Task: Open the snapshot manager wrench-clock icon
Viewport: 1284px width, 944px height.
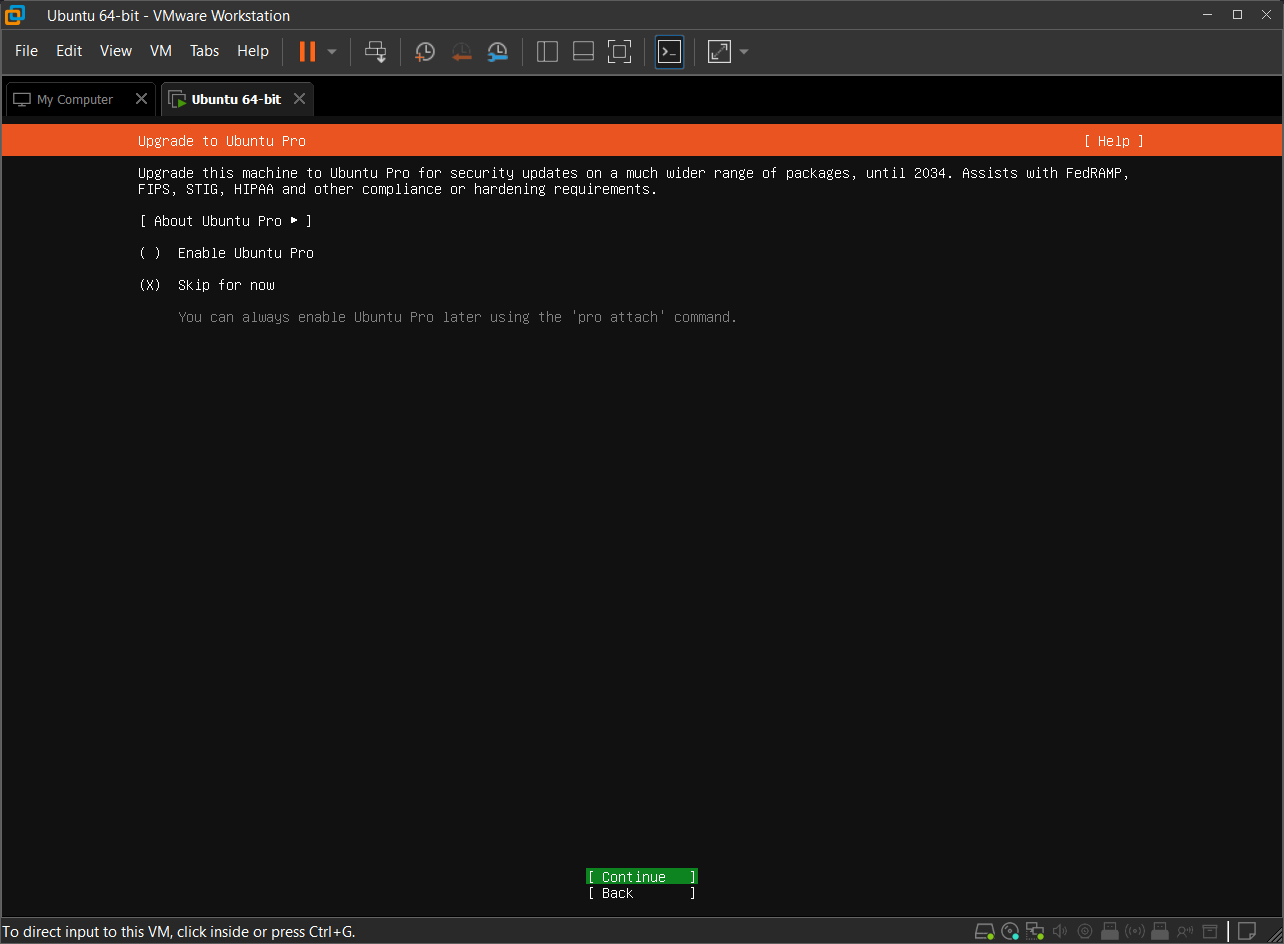Action: pos(497,52)
